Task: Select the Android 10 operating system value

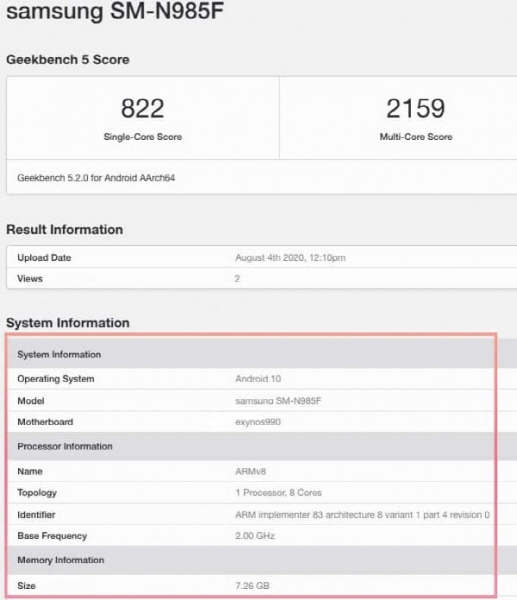Action: click(x=258, y=379)
